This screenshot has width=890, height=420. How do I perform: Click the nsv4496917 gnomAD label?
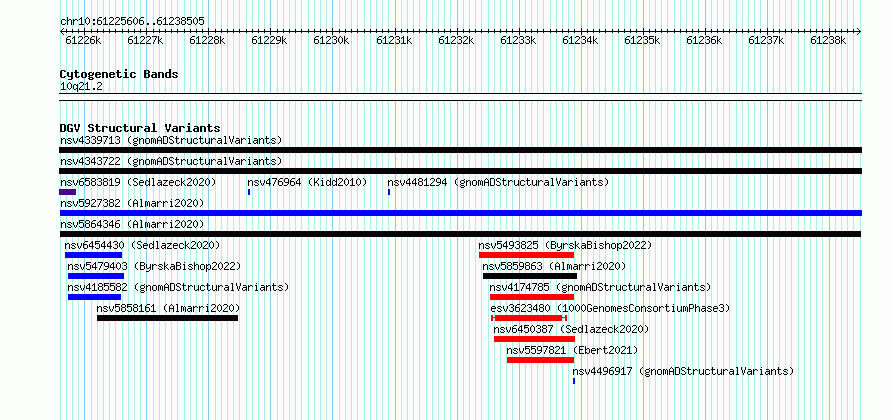coord(683,371)
